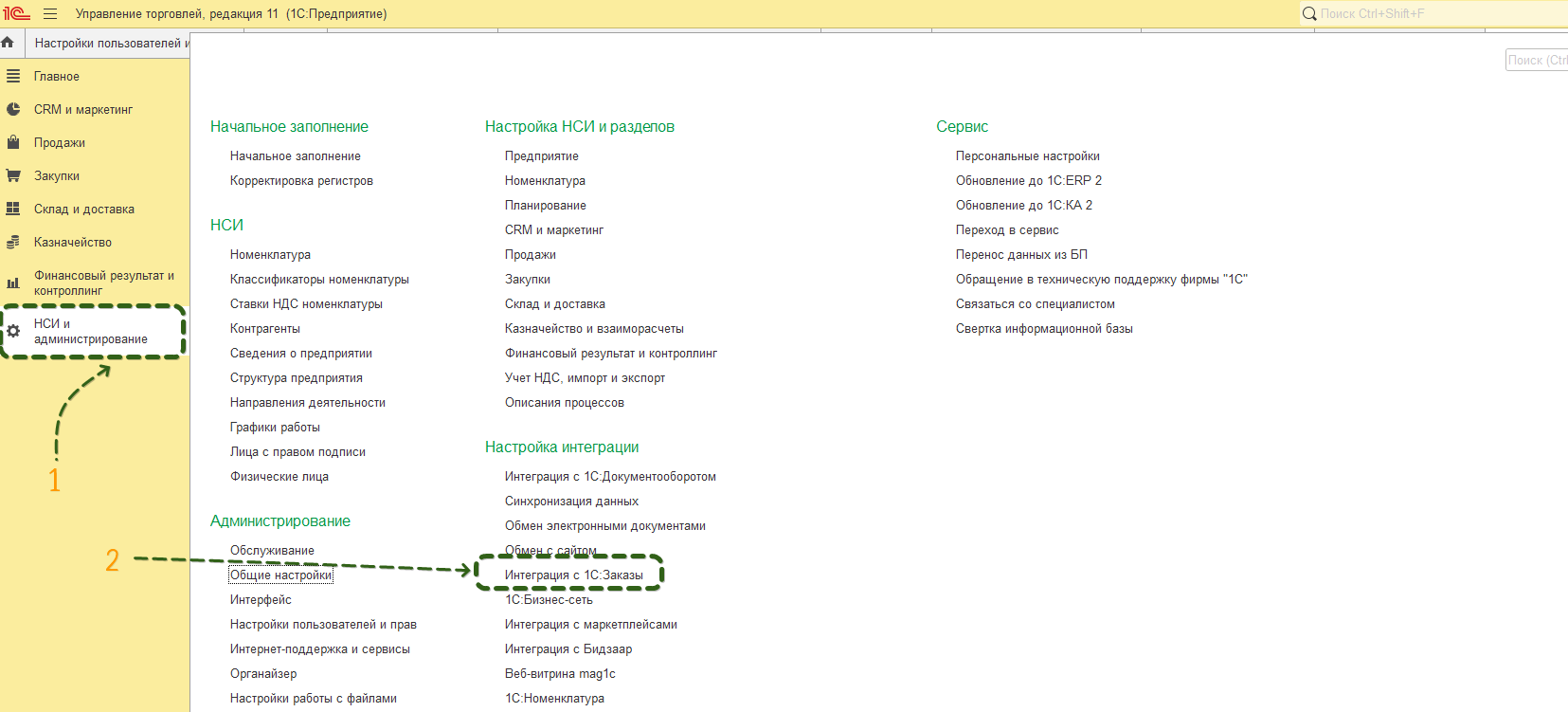Open Настройки работы с файлами

pos(314,698)
